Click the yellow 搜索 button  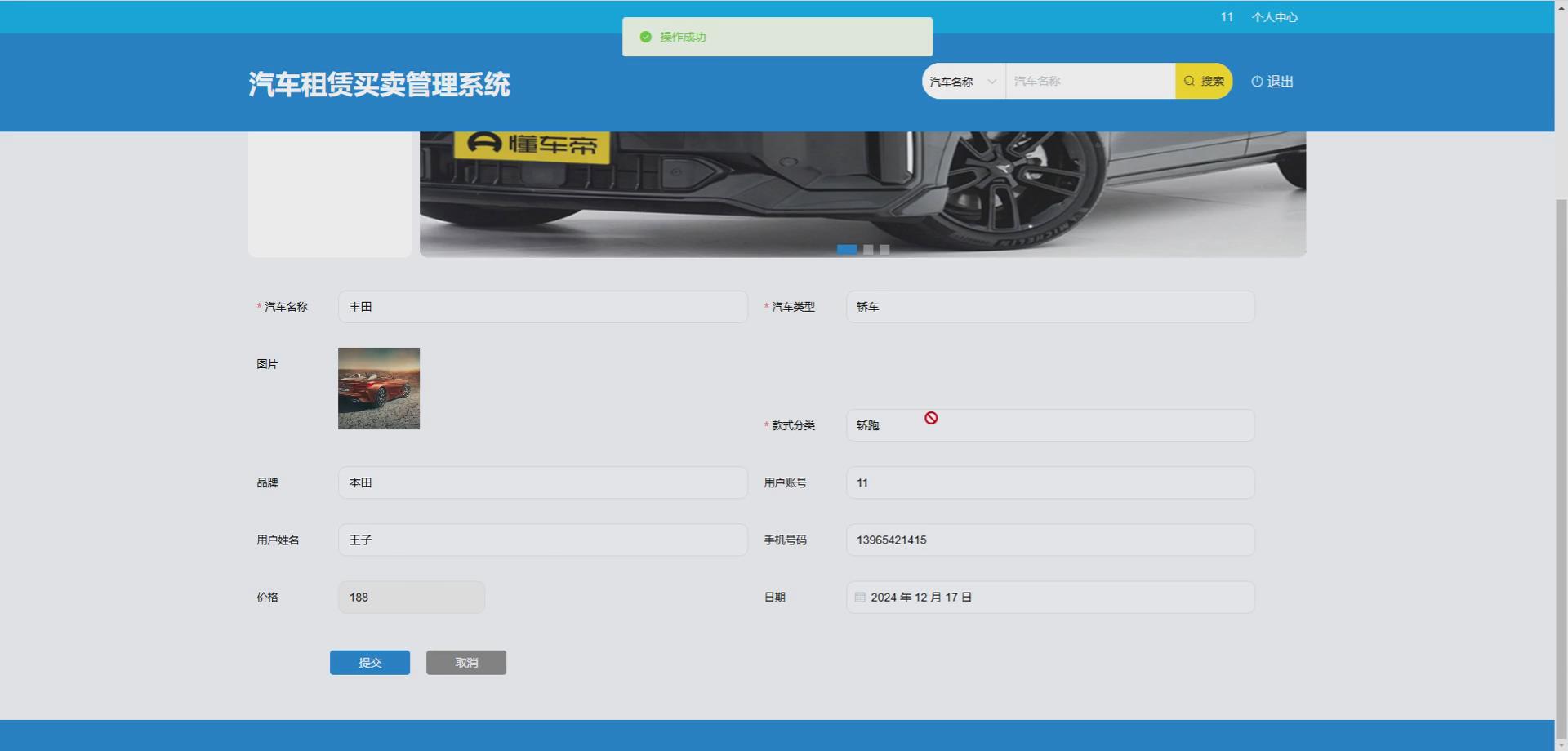[1204, 82]
